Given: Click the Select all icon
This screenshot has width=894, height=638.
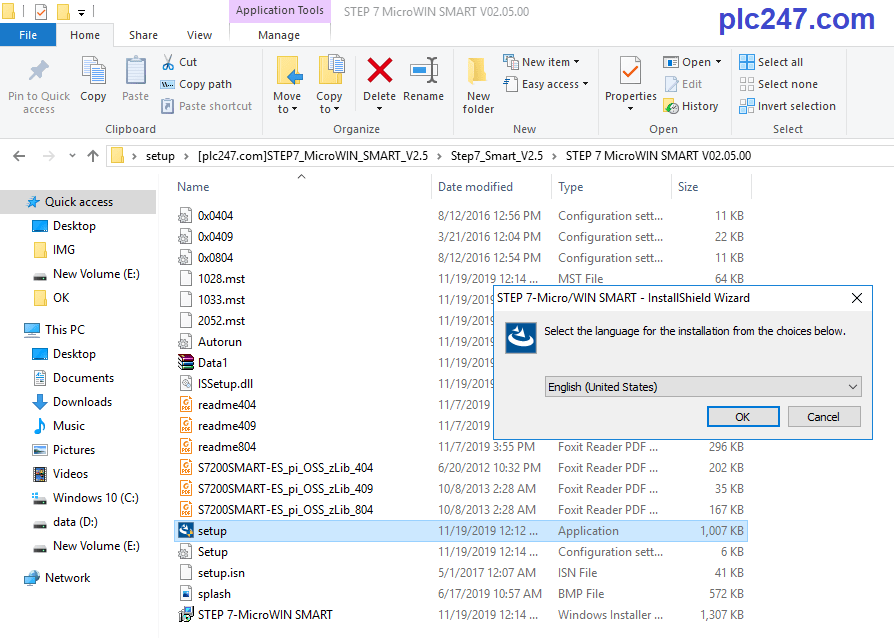Looking at the screenshot, I should point(746,62).
